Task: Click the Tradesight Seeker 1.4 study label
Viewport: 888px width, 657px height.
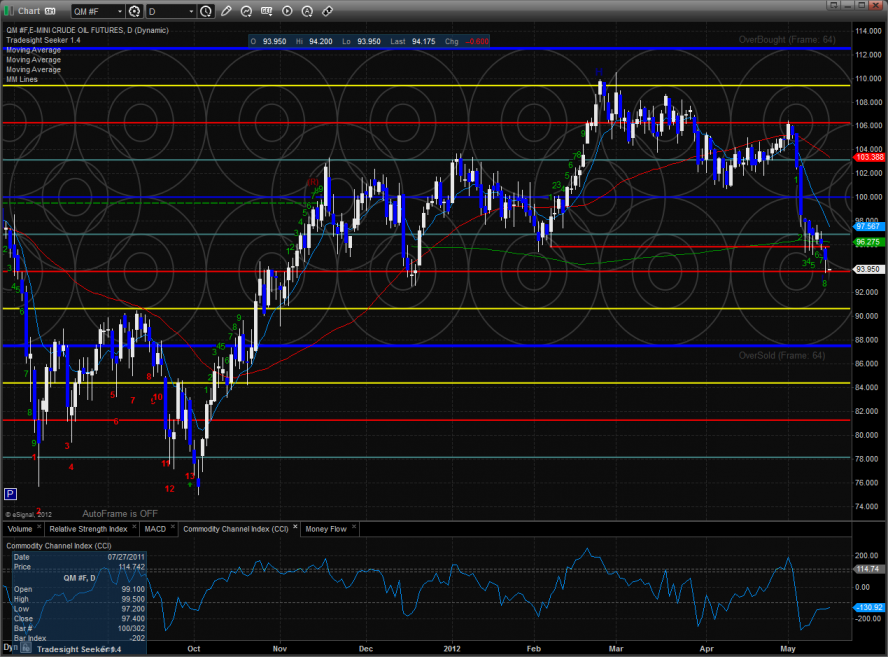Action: pyautogui.click(x=42, y=40)
